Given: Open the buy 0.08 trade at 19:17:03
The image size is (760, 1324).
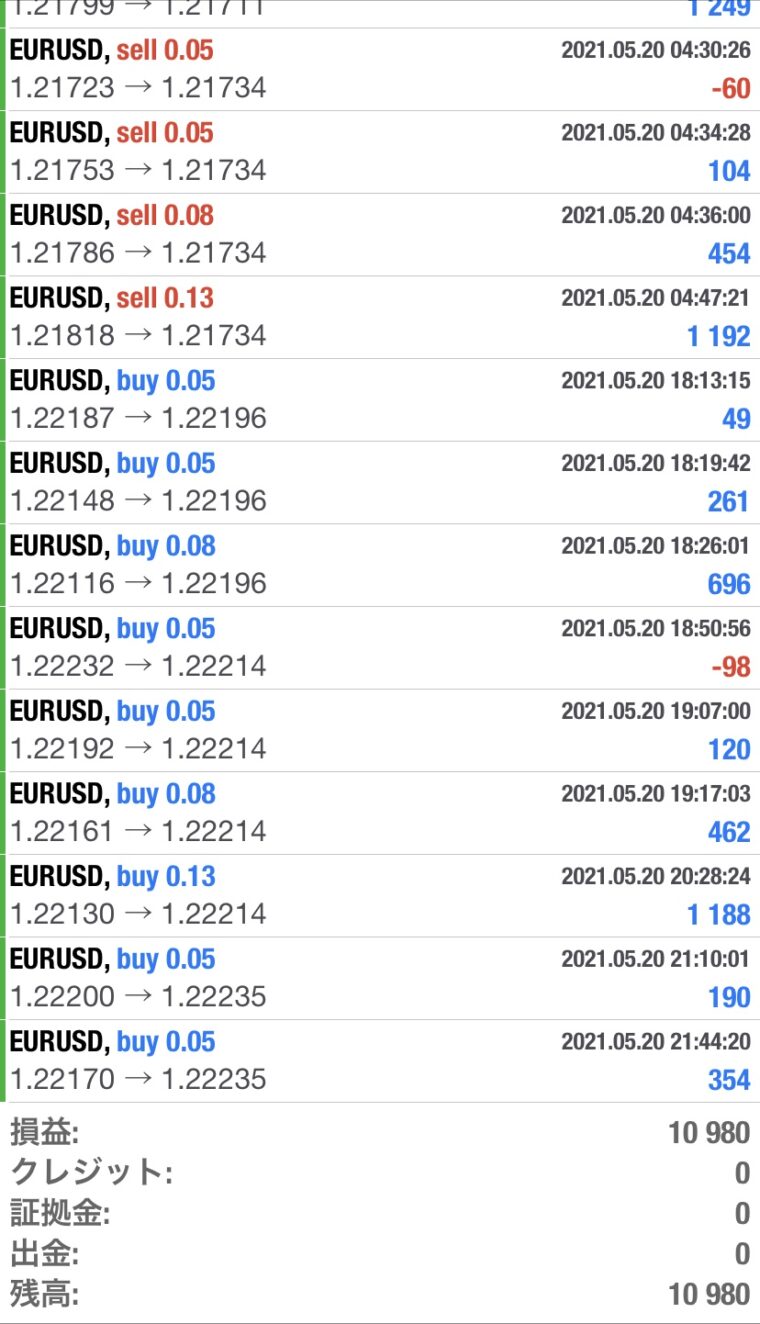Looking at the screenshot, I should [x=380, y=813].
